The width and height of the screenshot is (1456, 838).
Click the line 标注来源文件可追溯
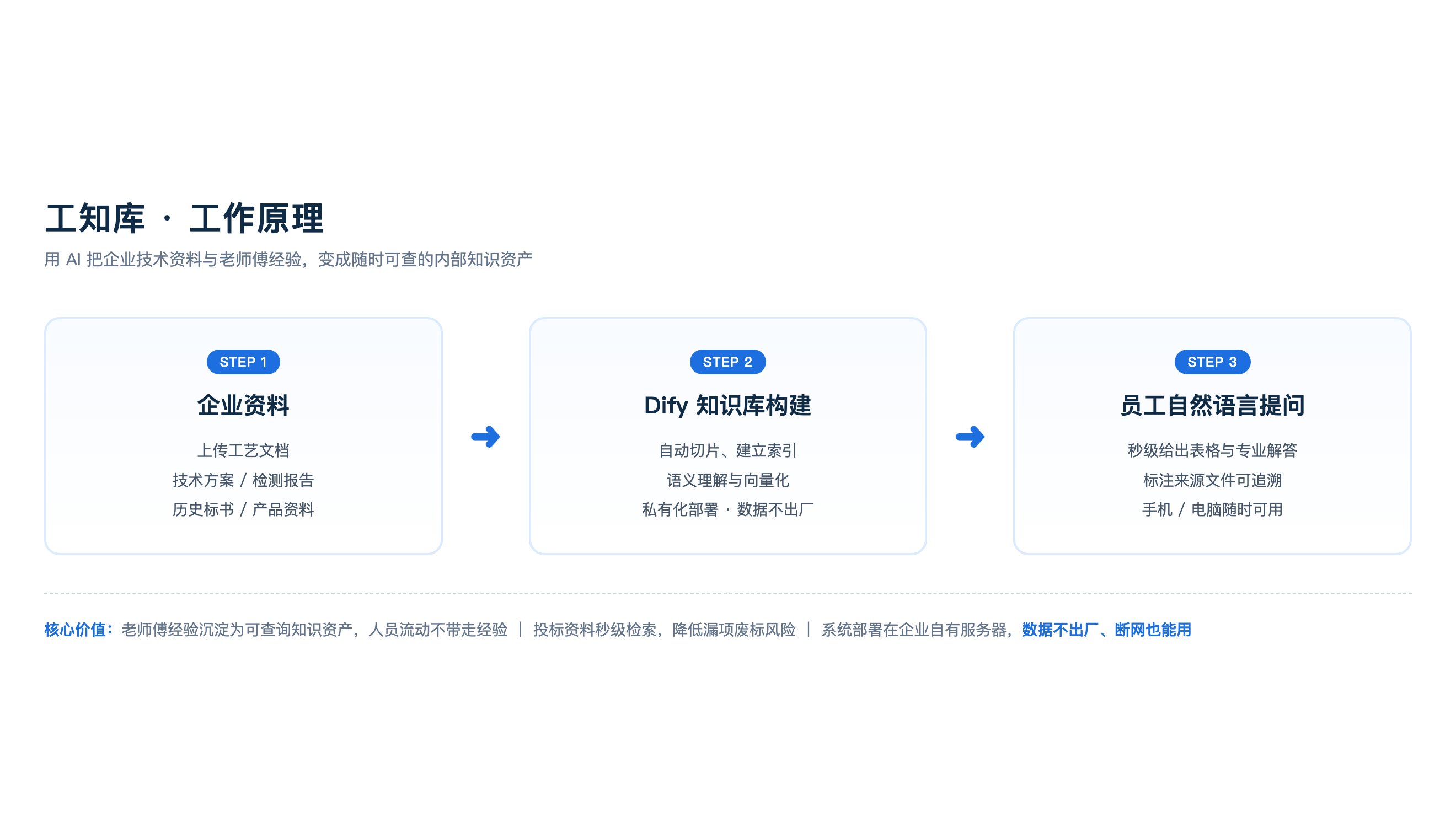point(1212,480)
